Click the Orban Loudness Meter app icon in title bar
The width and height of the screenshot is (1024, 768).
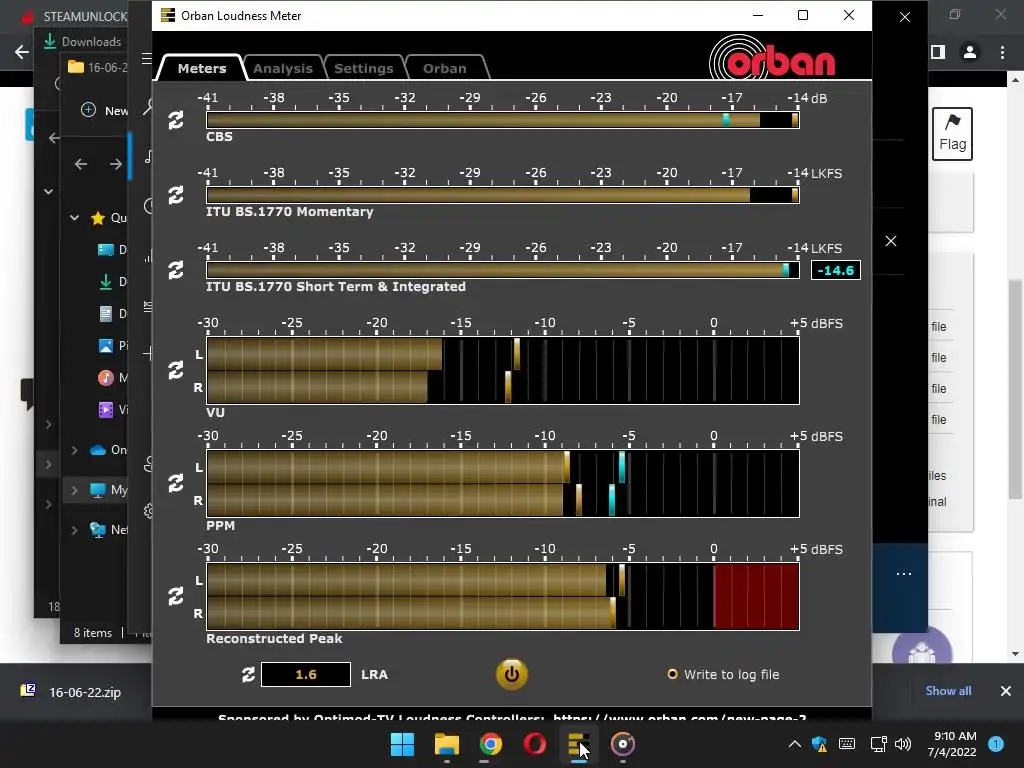click(168, 15)
